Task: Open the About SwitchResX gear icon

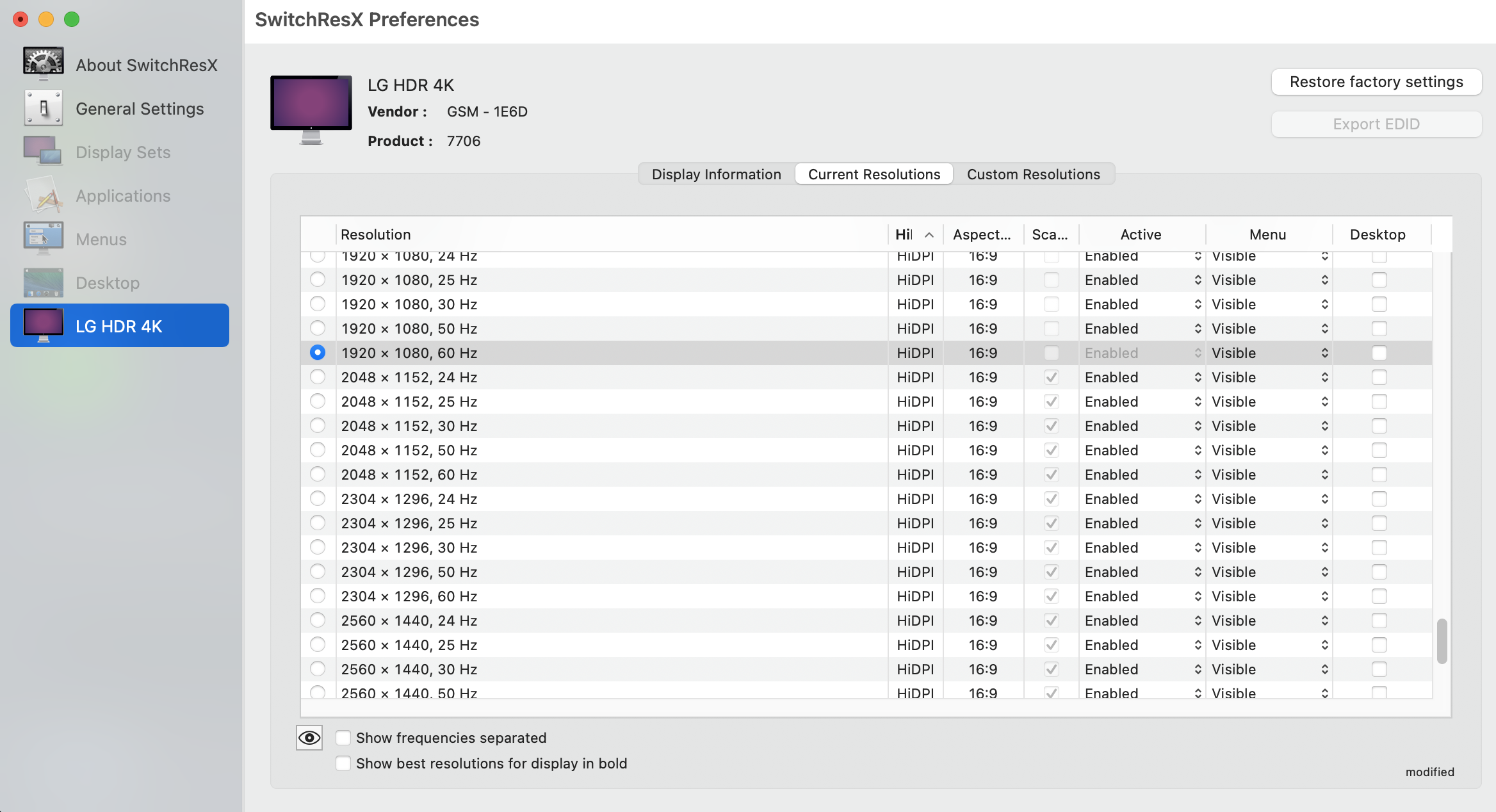Action: pyautogui.click(x=43, y=63)
